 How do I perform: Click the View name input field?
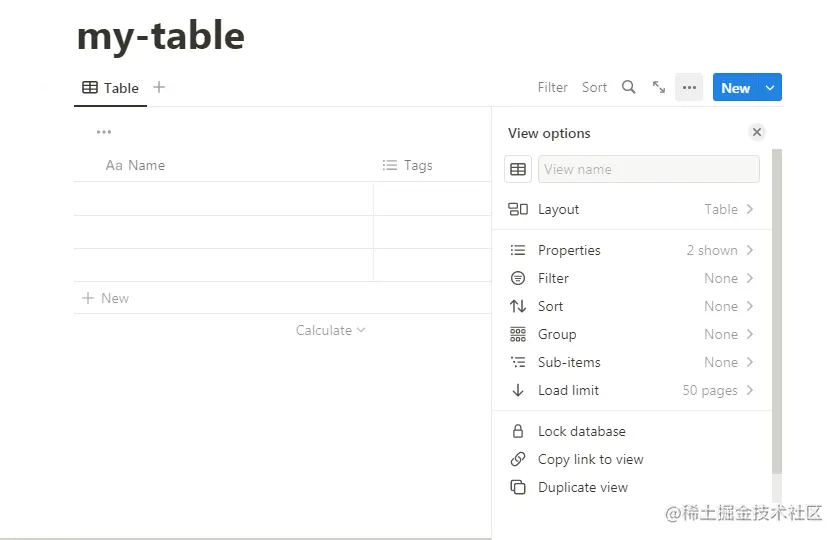point(648,169)
